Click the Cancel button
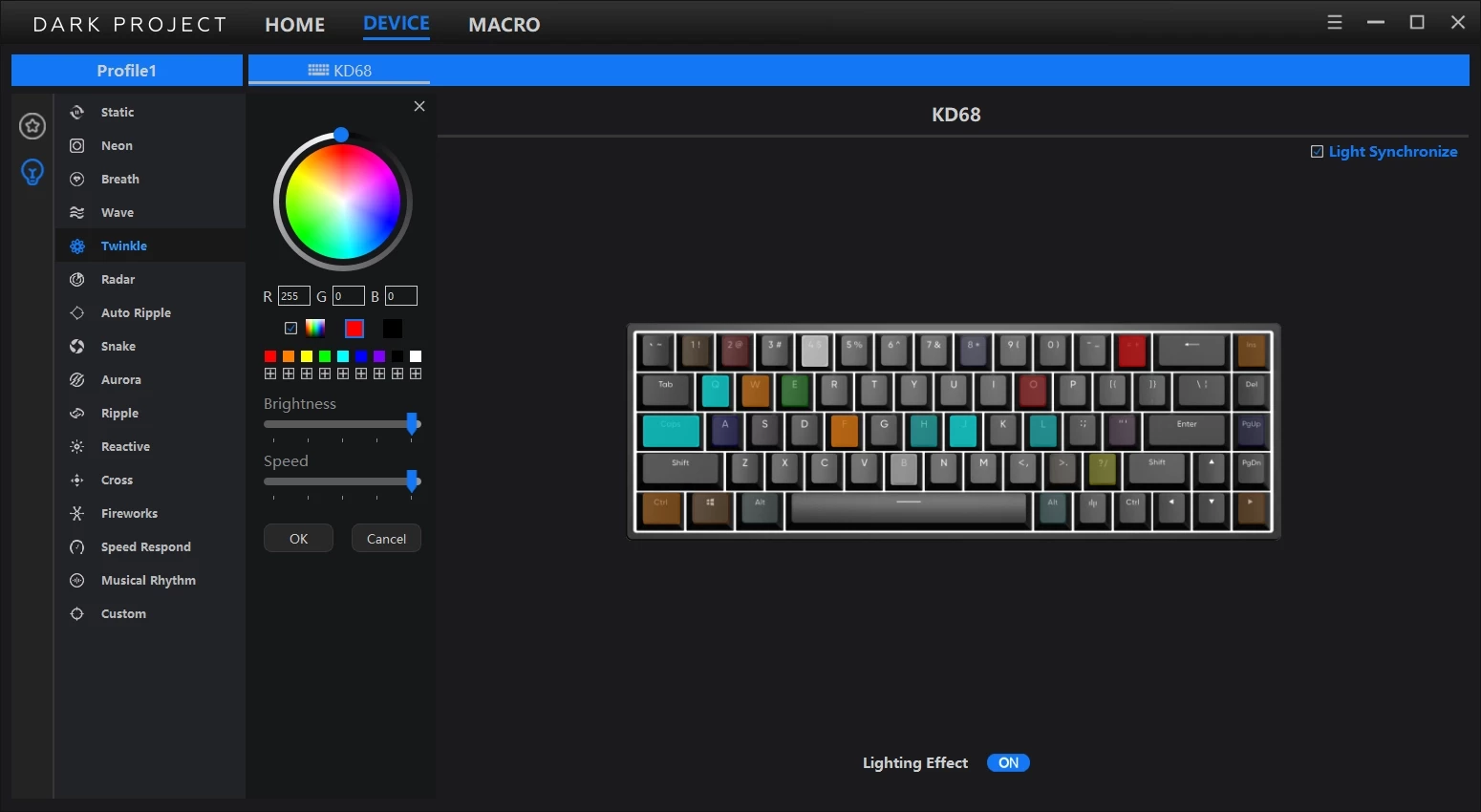This screenshot has width=1481, height=812. [386, 539]
